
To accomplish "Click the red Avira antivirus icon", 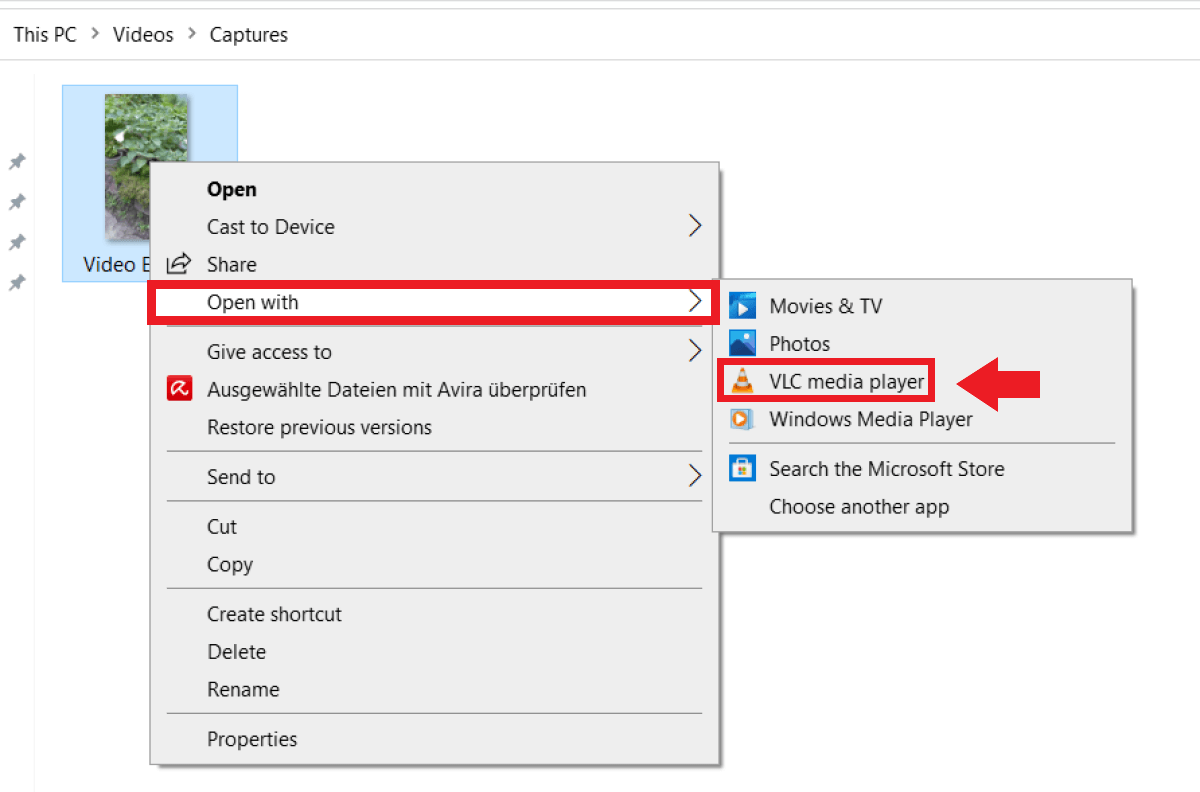I will tap(179, 389).
